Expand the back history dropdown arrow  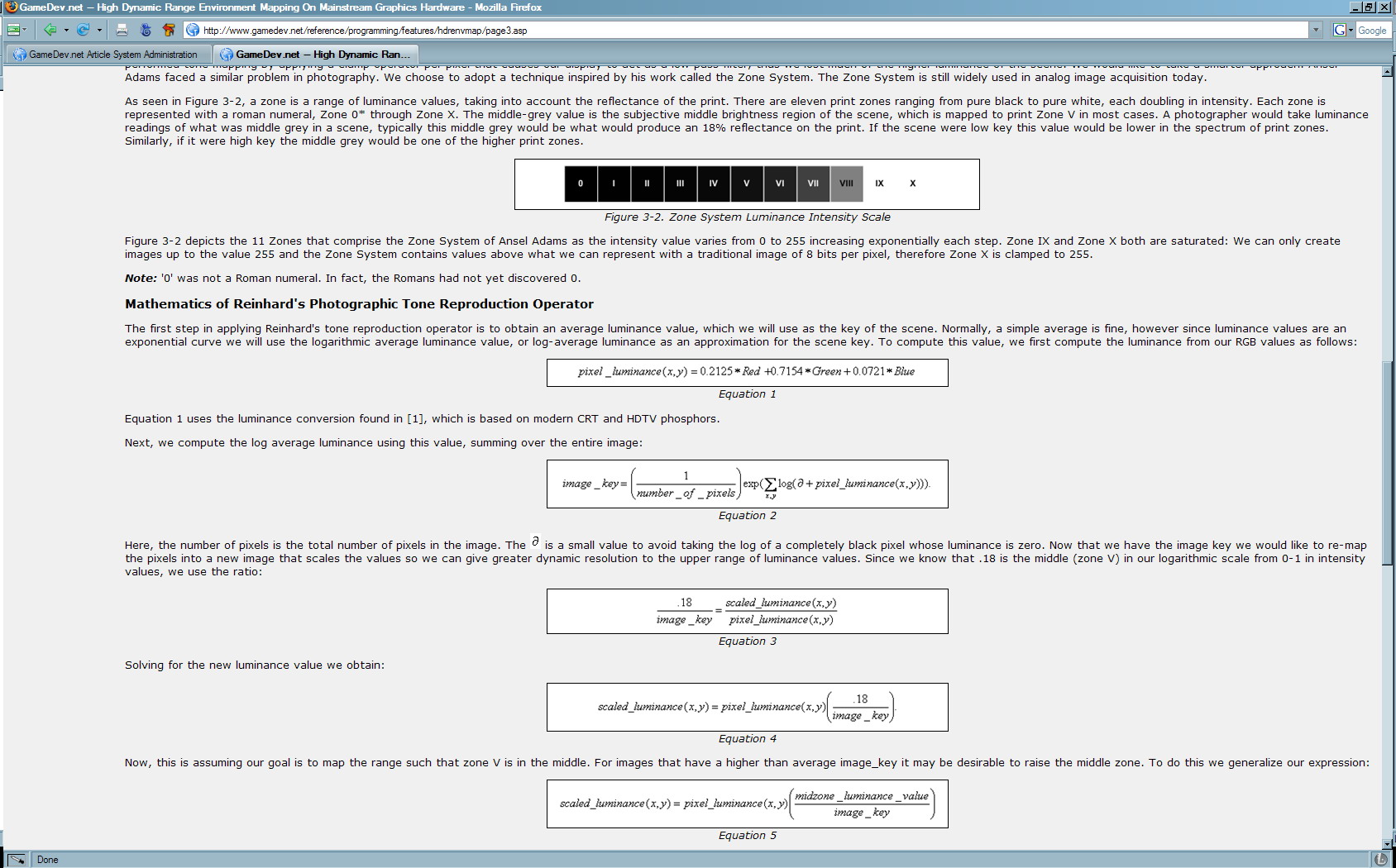(65, 30)
